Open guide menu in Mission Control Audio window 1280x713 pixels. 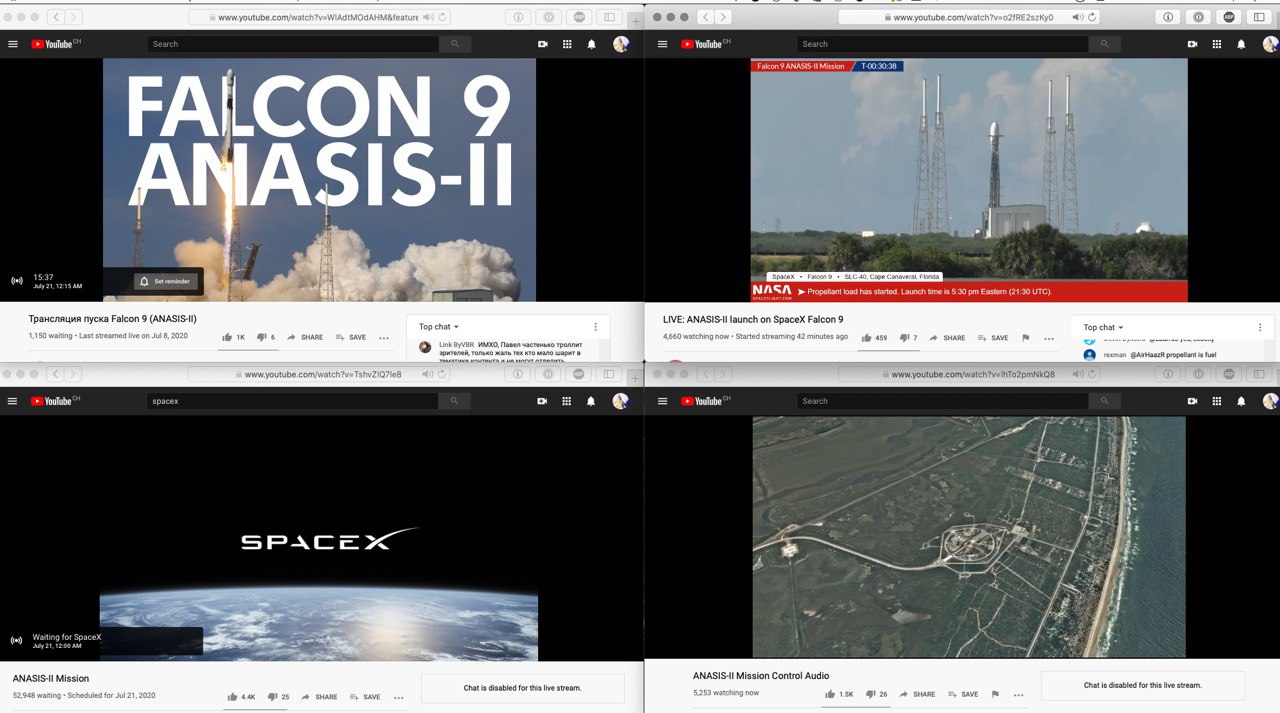pos(663,401)
